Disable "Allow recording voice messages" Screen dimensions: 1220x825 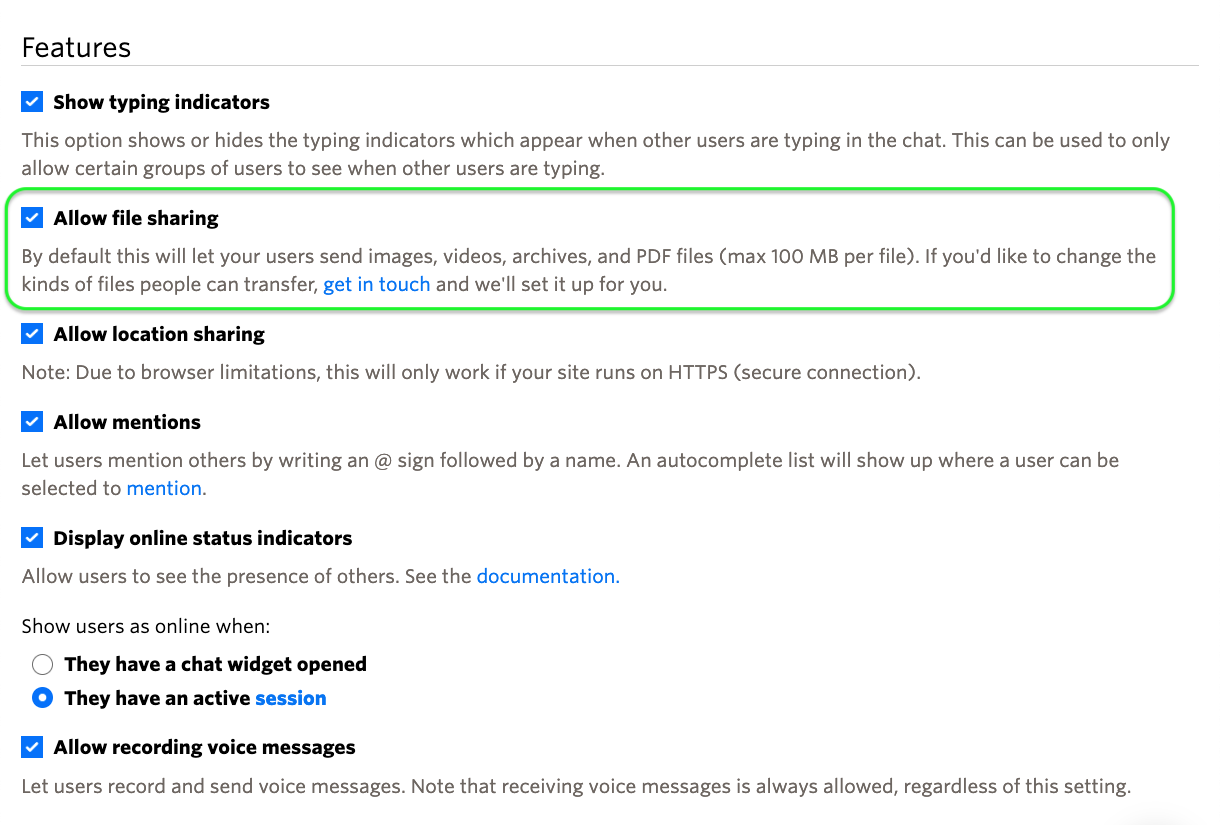click(x=31, y=746)
